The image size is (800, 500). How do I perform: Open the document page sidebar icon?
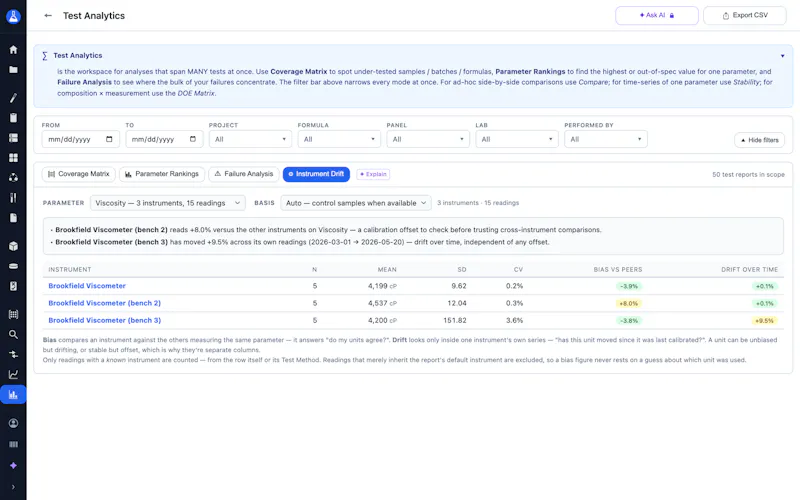(13, 218)
